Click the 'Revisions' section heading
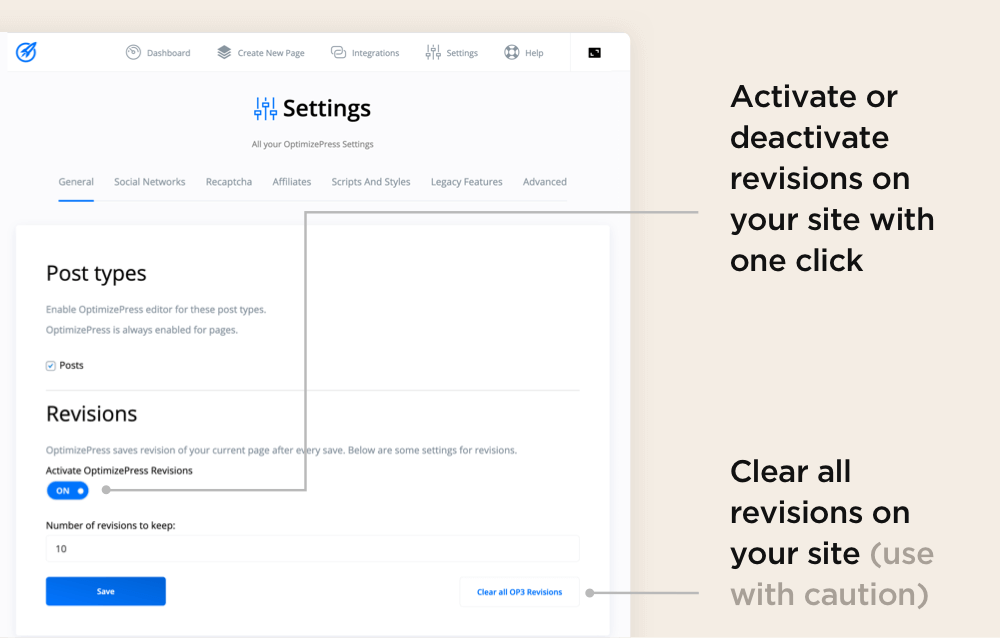The height and width of the screenshot is (638, 1000). 92,414
